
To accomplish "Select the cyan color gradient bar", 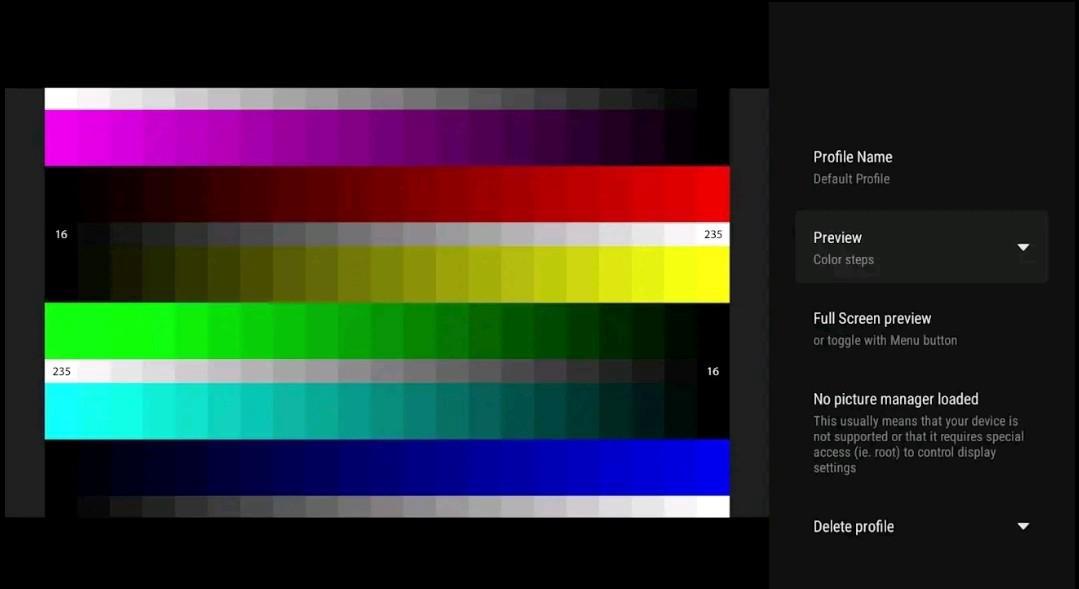I will (387, 410).
